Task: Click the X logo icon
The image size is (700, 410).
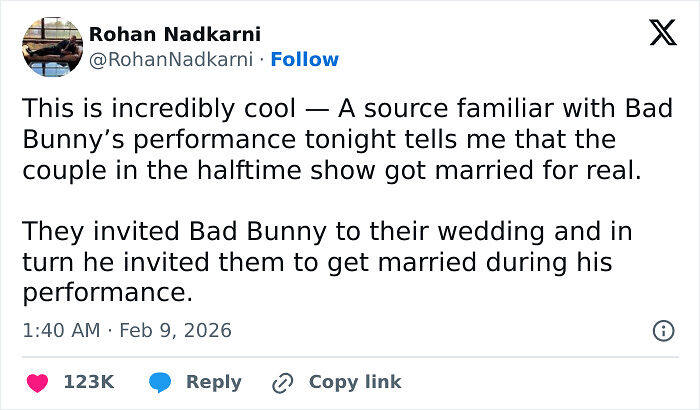Action: tap(662, 35)
